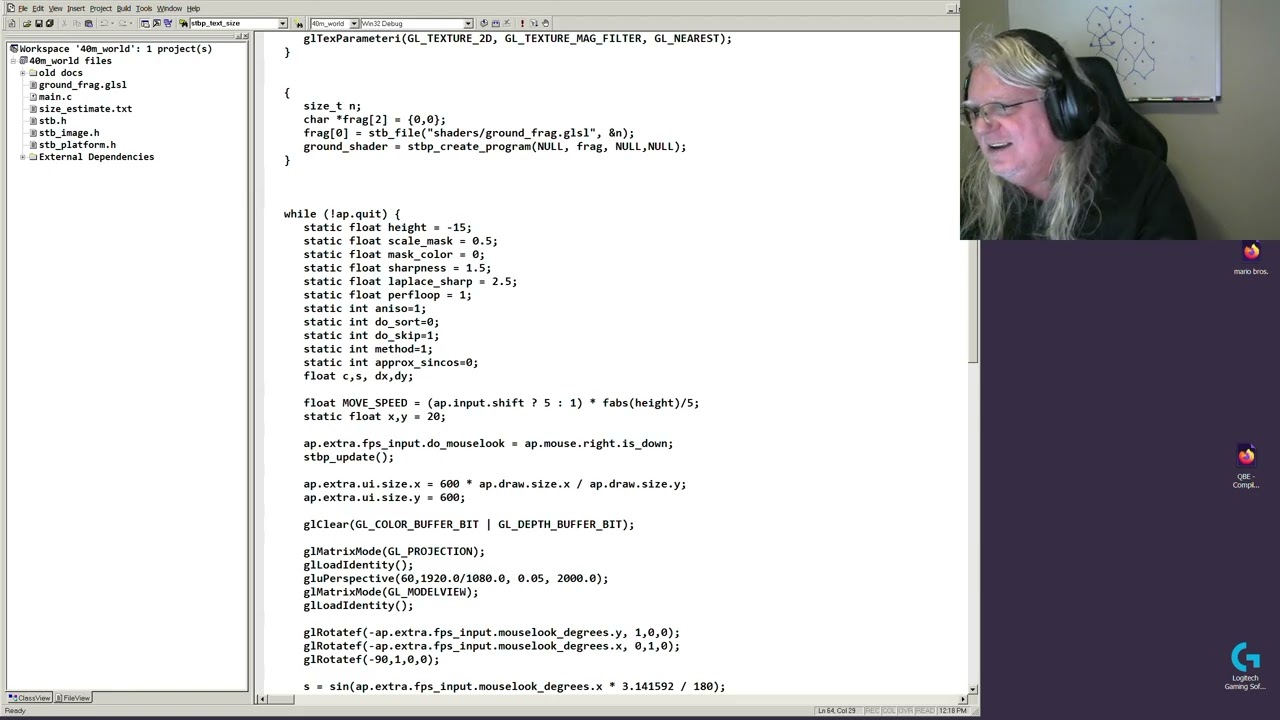Click the Copy toolbar icon
The image size is (1280, 720).
[76, 24]
